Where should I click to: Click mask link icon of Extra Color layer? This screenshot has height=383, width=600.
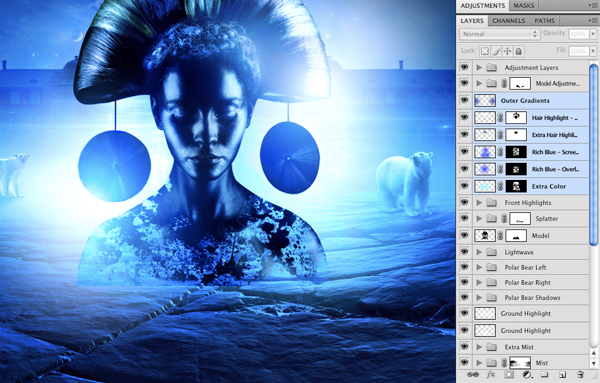click(500, 186)
